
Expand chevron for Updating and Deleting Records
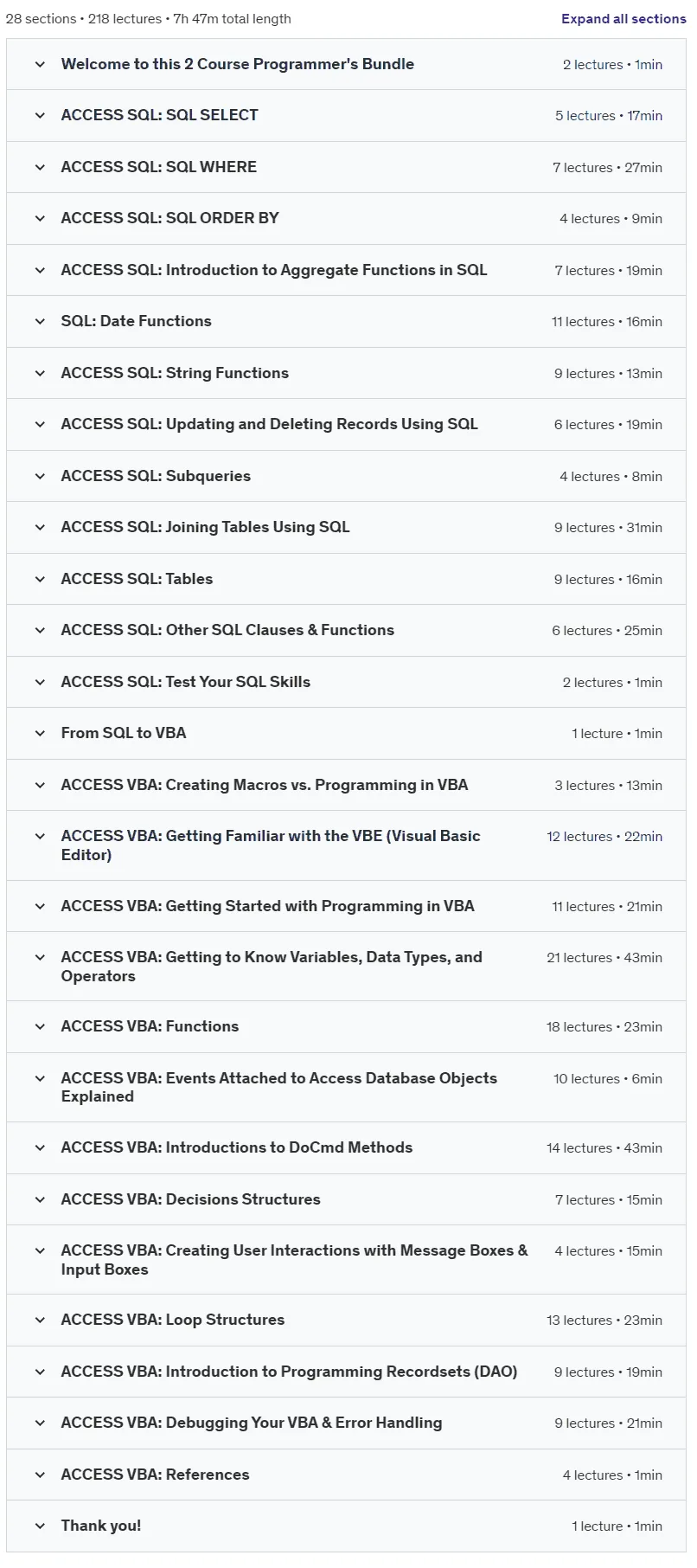40,425
